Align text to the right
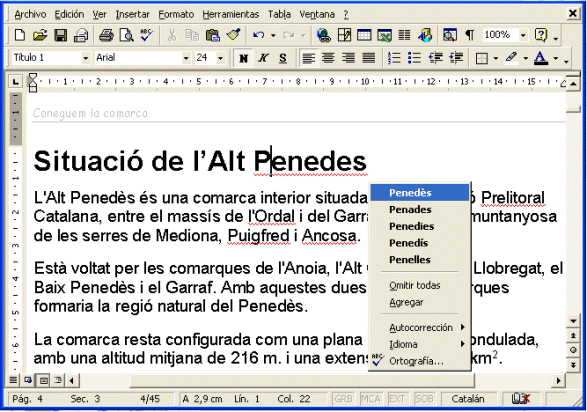The image size is (587, 412). point(349,58)
